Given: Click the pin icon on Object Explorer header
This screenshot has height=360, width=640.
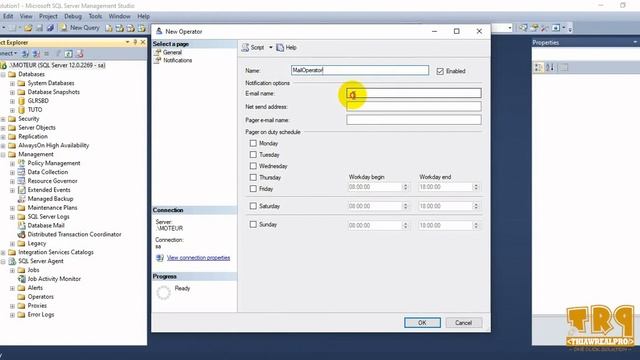Looking at the screenshot, I should click(135, 42).
